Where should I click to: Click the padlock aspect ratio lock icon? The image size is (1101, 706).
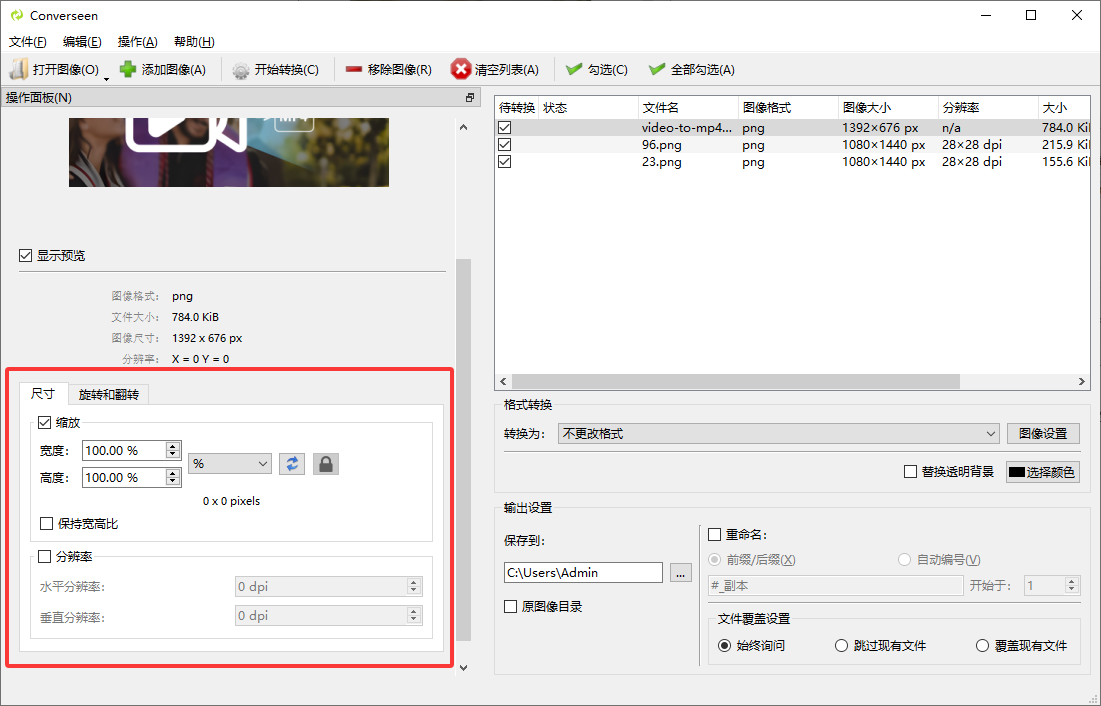[325, 463]
